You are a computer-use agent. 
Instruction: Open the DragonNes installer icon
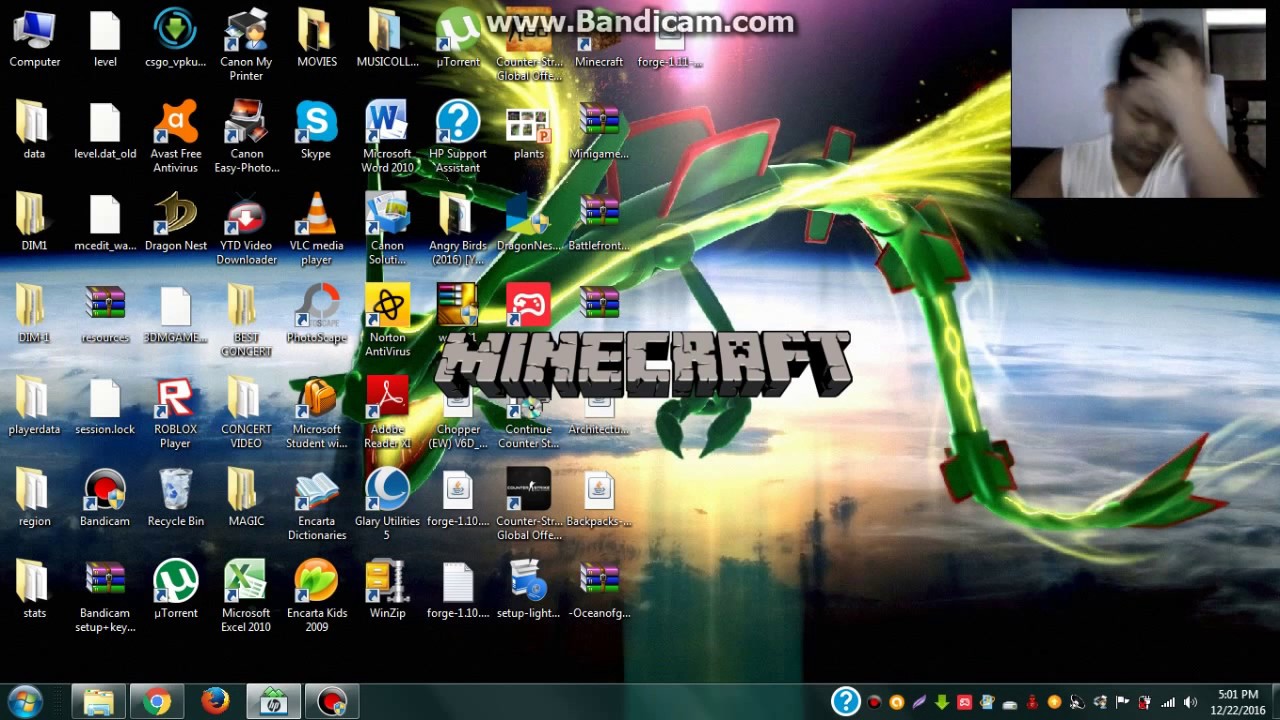tap(528, 222)
